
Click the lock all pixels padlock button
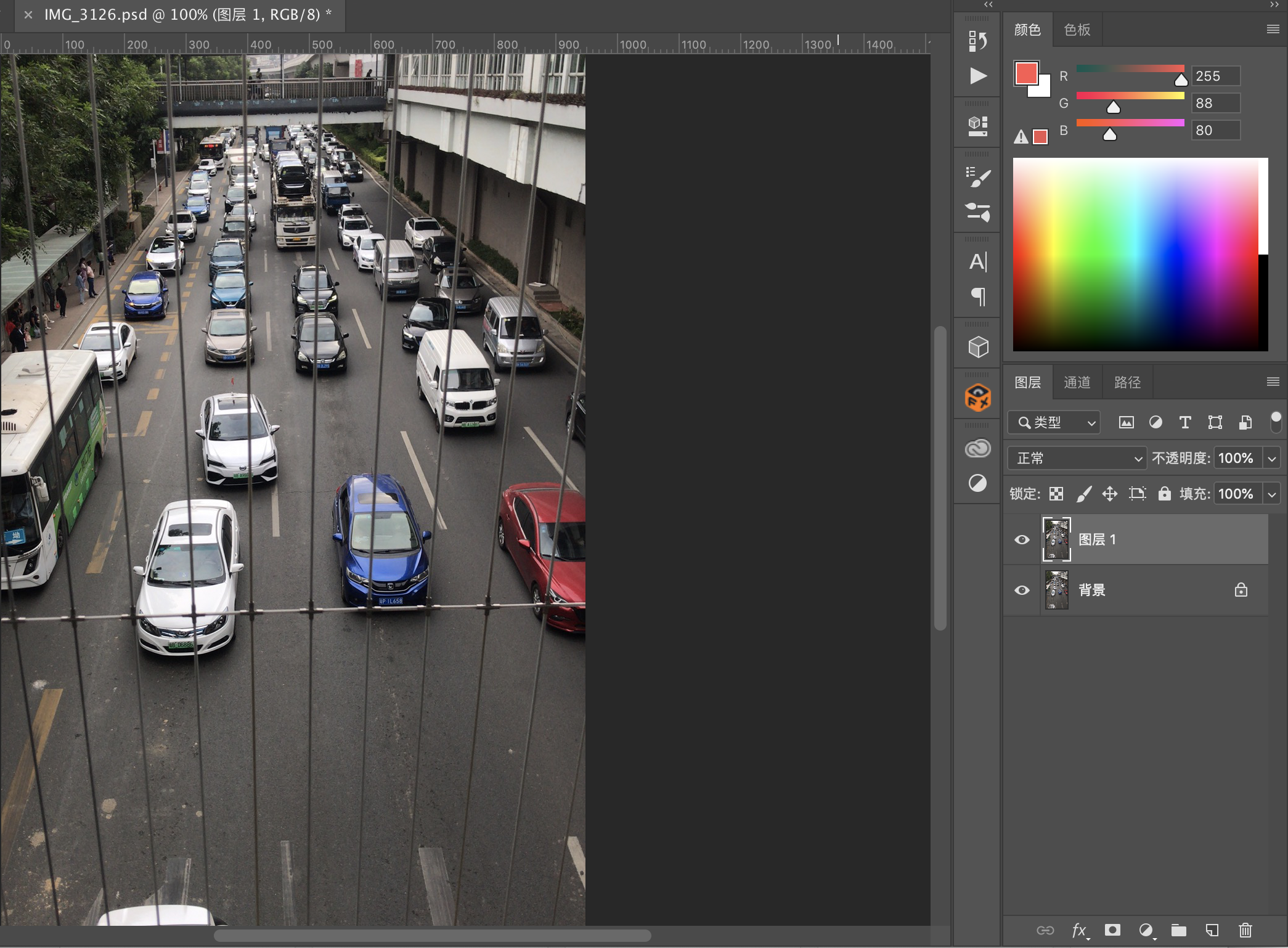point(1164,494)
